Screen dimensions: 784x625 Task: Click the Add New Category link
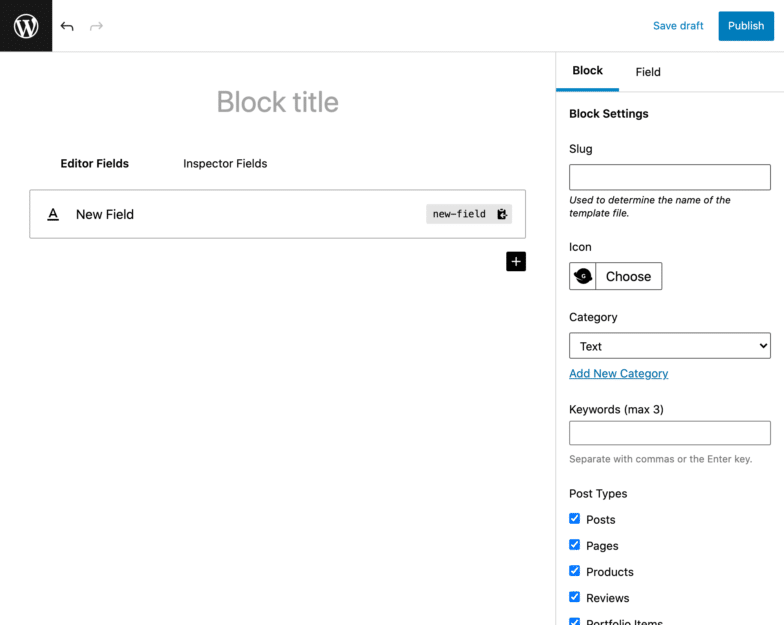pos(618,374)
